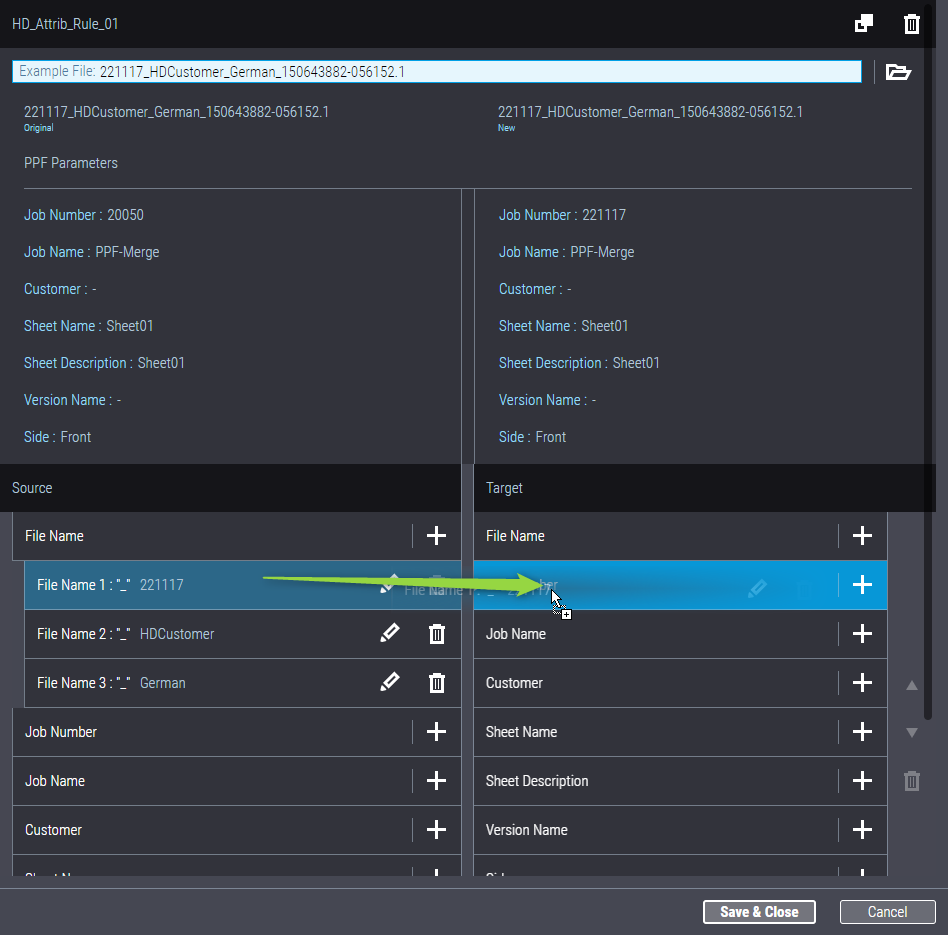Add a new Source File Name part
Screen dimensions: 948x935
pyautogui.click(x=436, y=536)
